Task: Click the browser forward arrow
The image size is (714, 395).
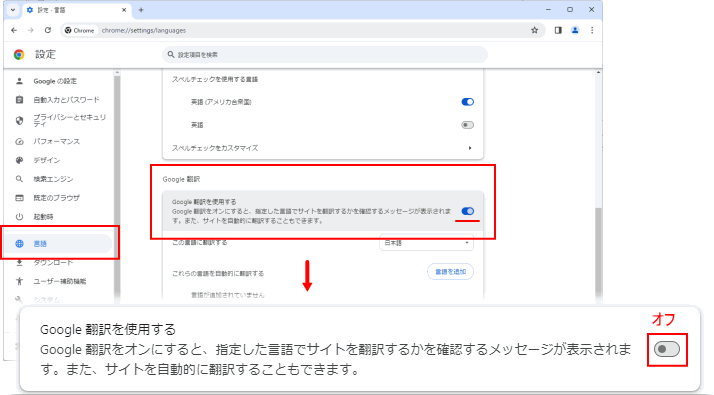Action: [31, 30]
